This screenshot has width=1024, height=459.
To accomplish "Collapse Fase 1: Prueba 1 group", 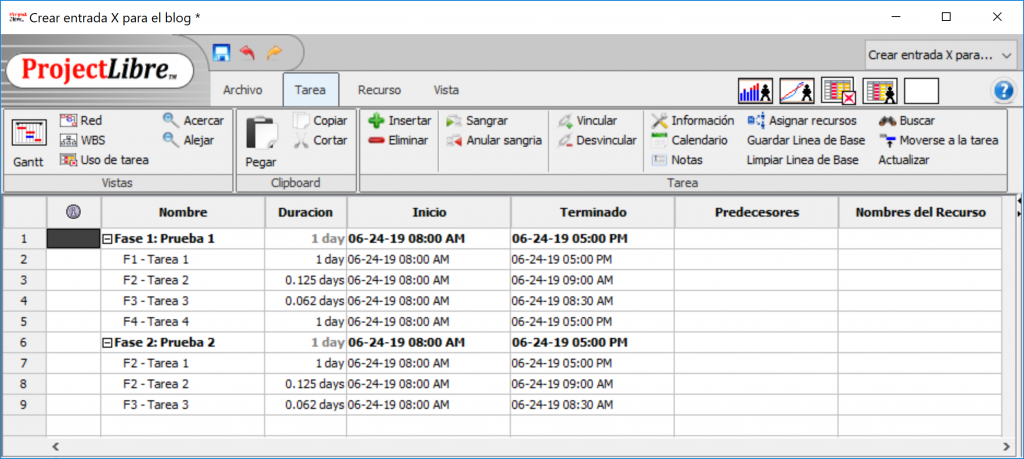I will (108, 239).
